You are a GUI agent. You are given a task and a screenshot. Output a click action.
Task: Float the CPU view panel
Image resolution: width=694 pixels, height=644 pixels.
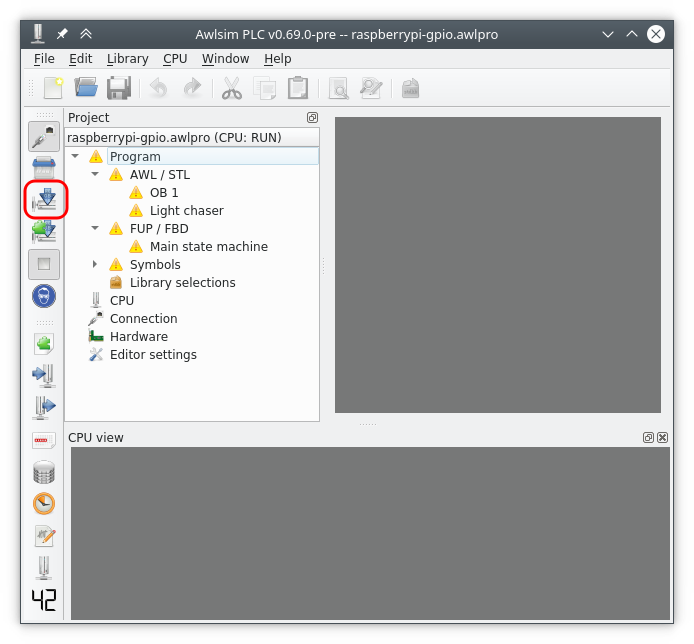pos(648,437)
